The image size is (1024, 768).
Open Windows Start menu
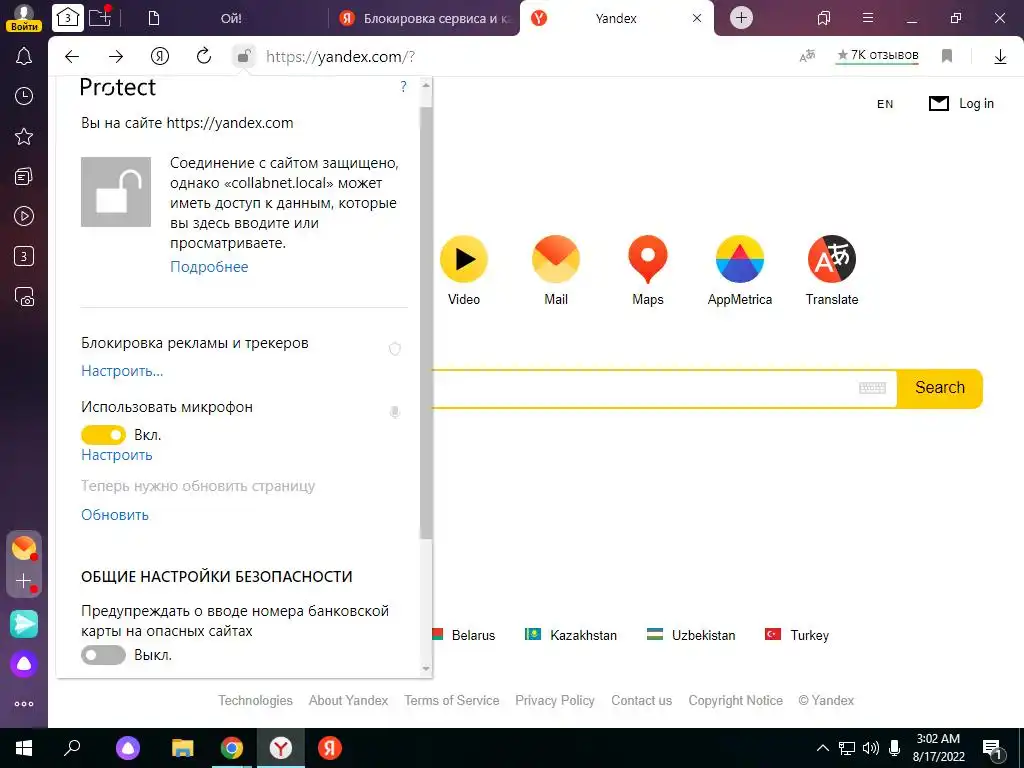click(x=24, y=748)
